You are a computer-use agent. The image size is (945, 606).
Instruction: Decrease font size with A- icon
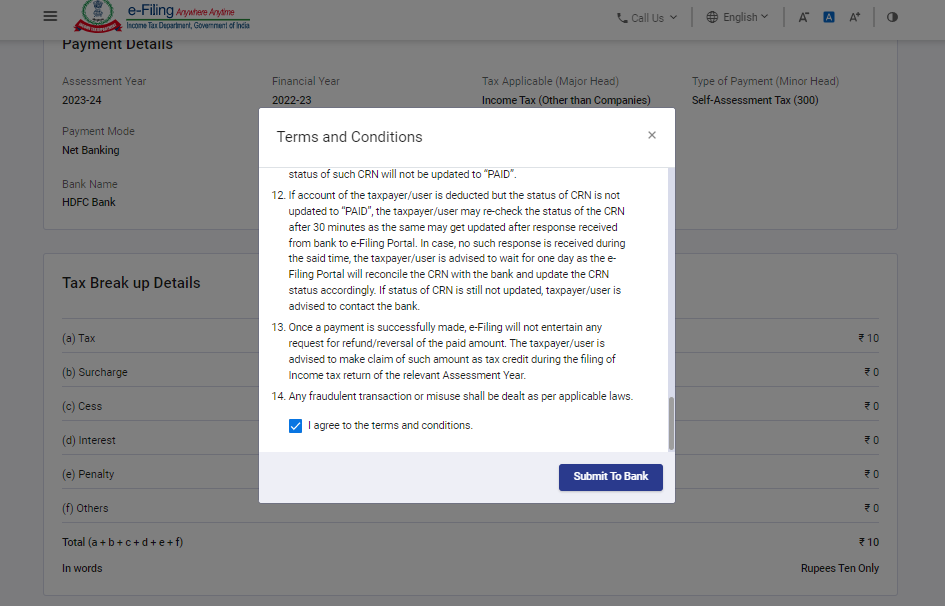pos(804,17)
